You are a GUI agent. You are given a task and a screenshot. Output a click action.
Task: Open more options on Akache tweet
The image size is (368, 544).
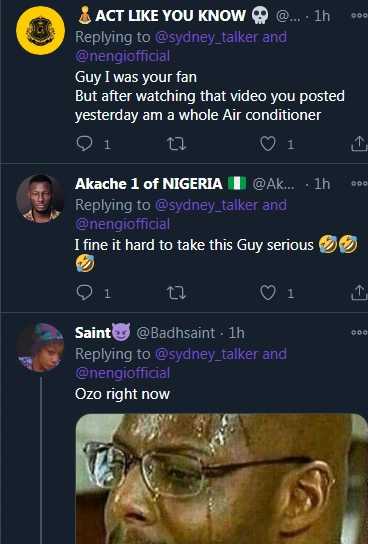[x=359, y=184]
